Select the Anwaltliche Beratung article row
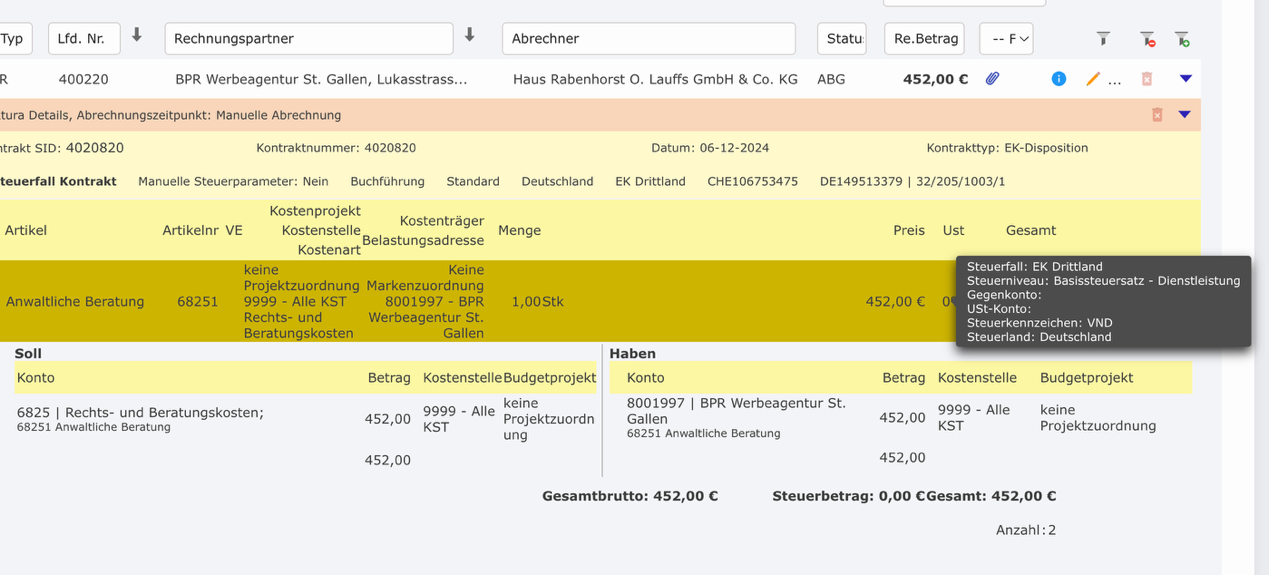This screenshot has height=575, width=1269. (x=75, y=301)
